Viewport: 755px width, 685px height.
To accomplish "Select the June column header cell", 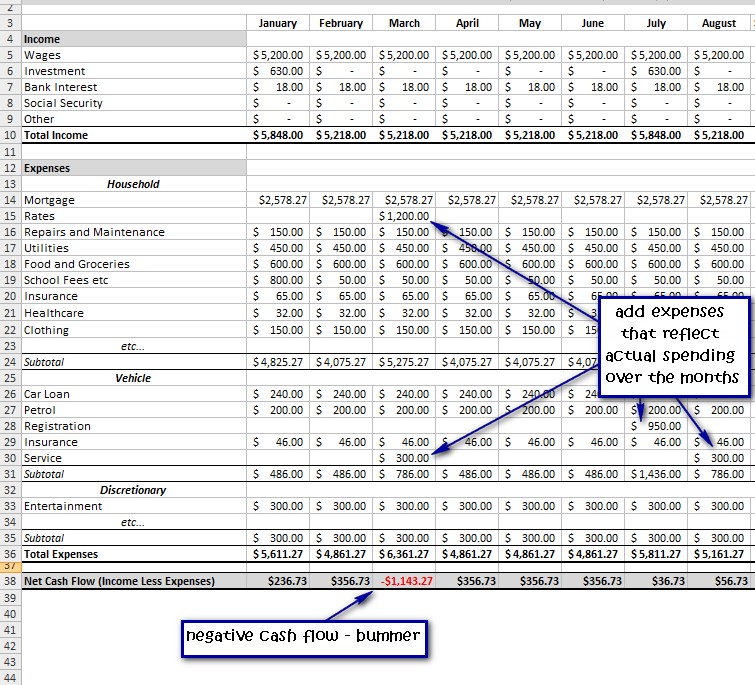I will pos(593,23).
